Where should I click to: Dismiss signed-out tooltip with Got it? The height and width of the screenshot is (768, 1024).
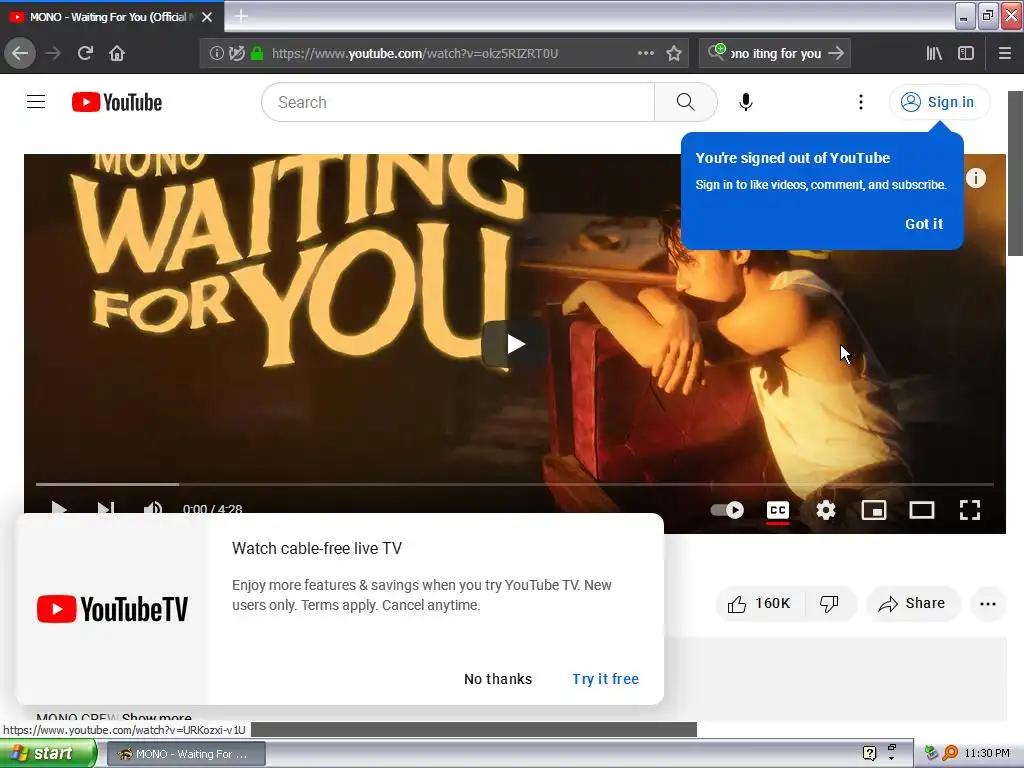tap(923, 224)
